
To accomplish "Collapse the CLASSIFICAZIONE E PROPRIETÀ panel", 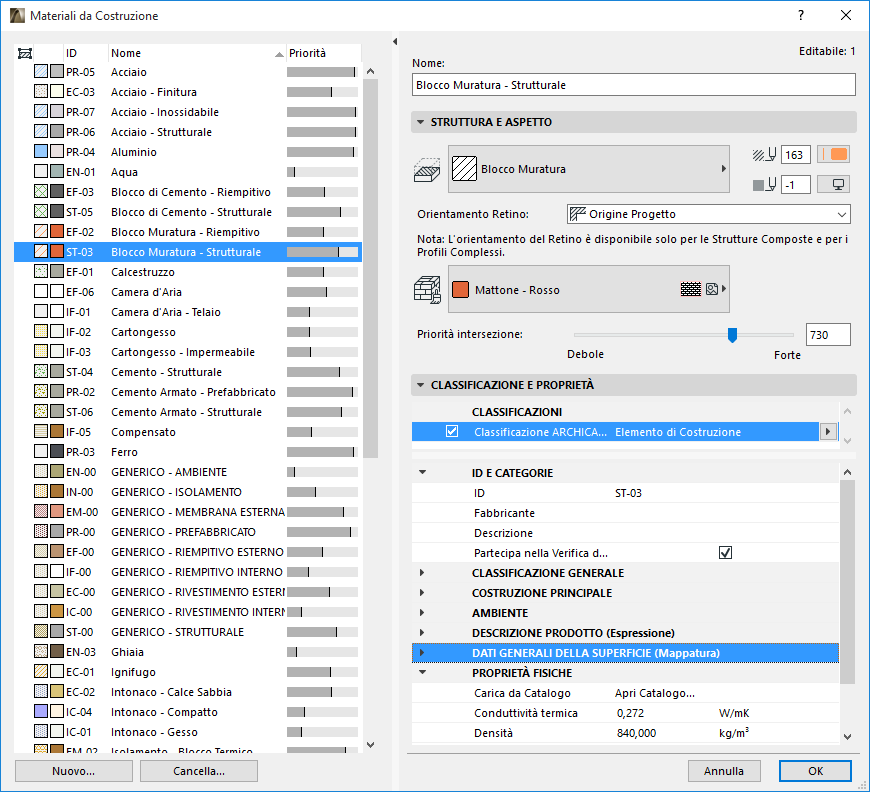I will [x=421, y=385].
